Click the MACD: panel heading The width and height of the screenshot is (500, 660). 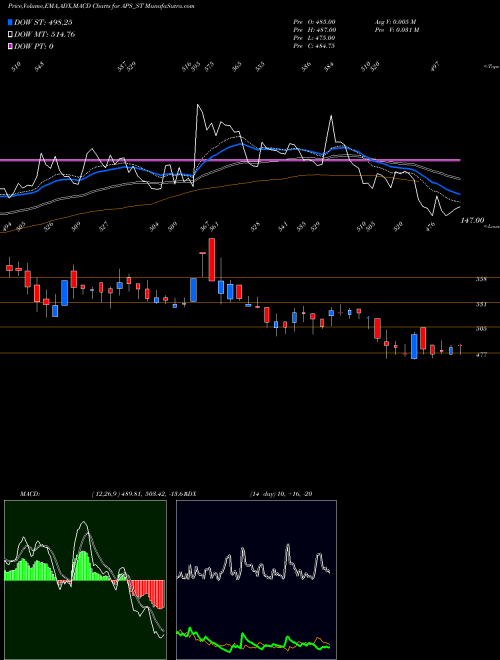point(30,494)
